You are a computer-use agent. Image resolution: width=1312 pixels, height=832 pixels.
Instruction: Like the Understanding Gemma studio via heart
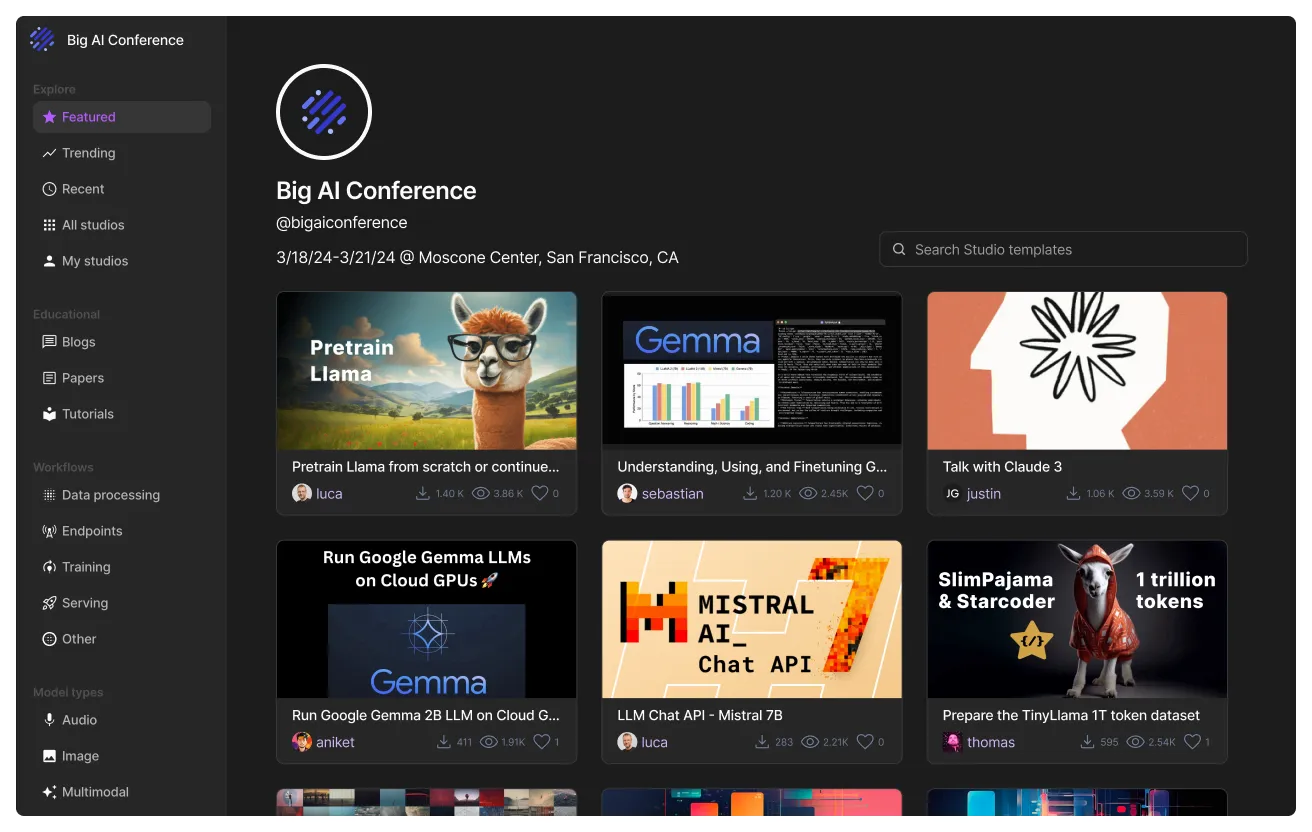click(x=865, y=493)
